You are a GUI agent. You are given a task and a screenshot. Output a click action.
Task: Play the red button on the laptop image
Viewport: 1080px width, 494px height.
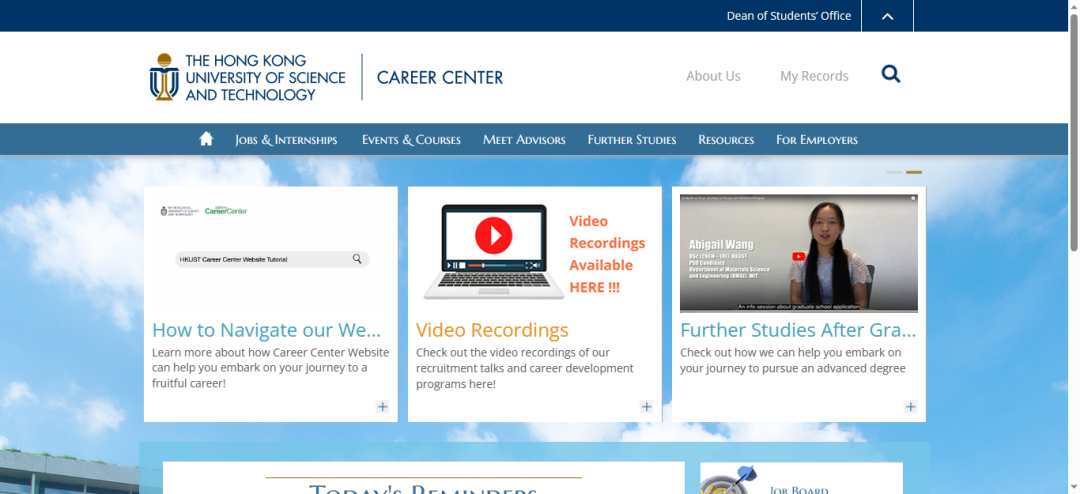click(493, 236)
